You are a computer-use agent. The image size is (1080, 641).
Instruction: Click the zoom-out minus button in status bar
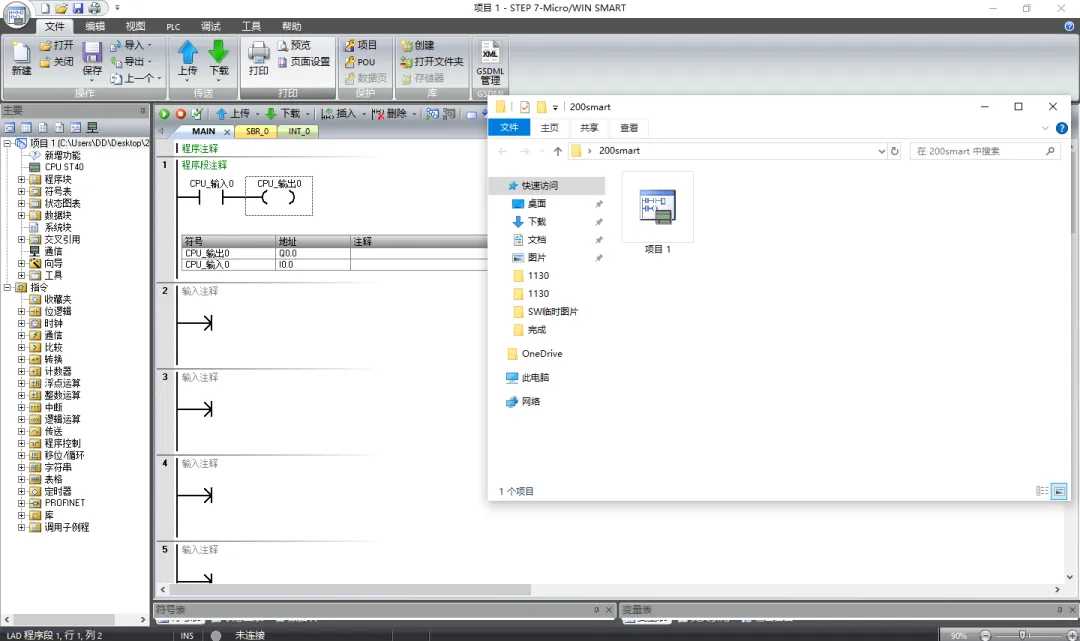click(x=985, y=635)
